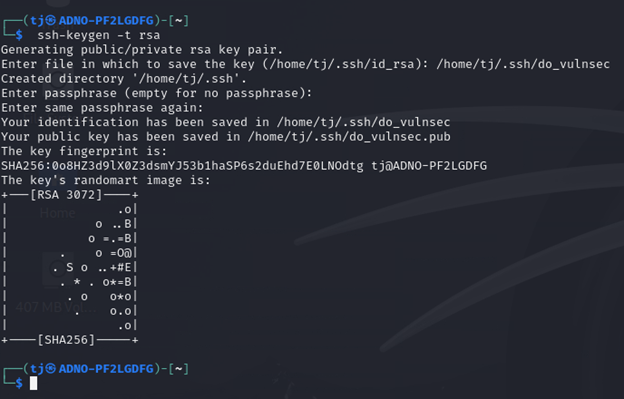Click the dollar sign on the last prompt line

pyautogui.click(x=19, y=383)
